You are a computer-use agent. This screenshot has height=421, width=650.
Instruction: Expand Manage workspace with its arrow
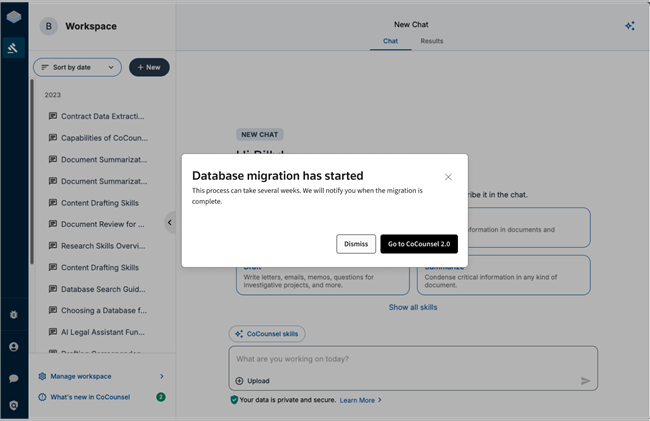[162, 376]
